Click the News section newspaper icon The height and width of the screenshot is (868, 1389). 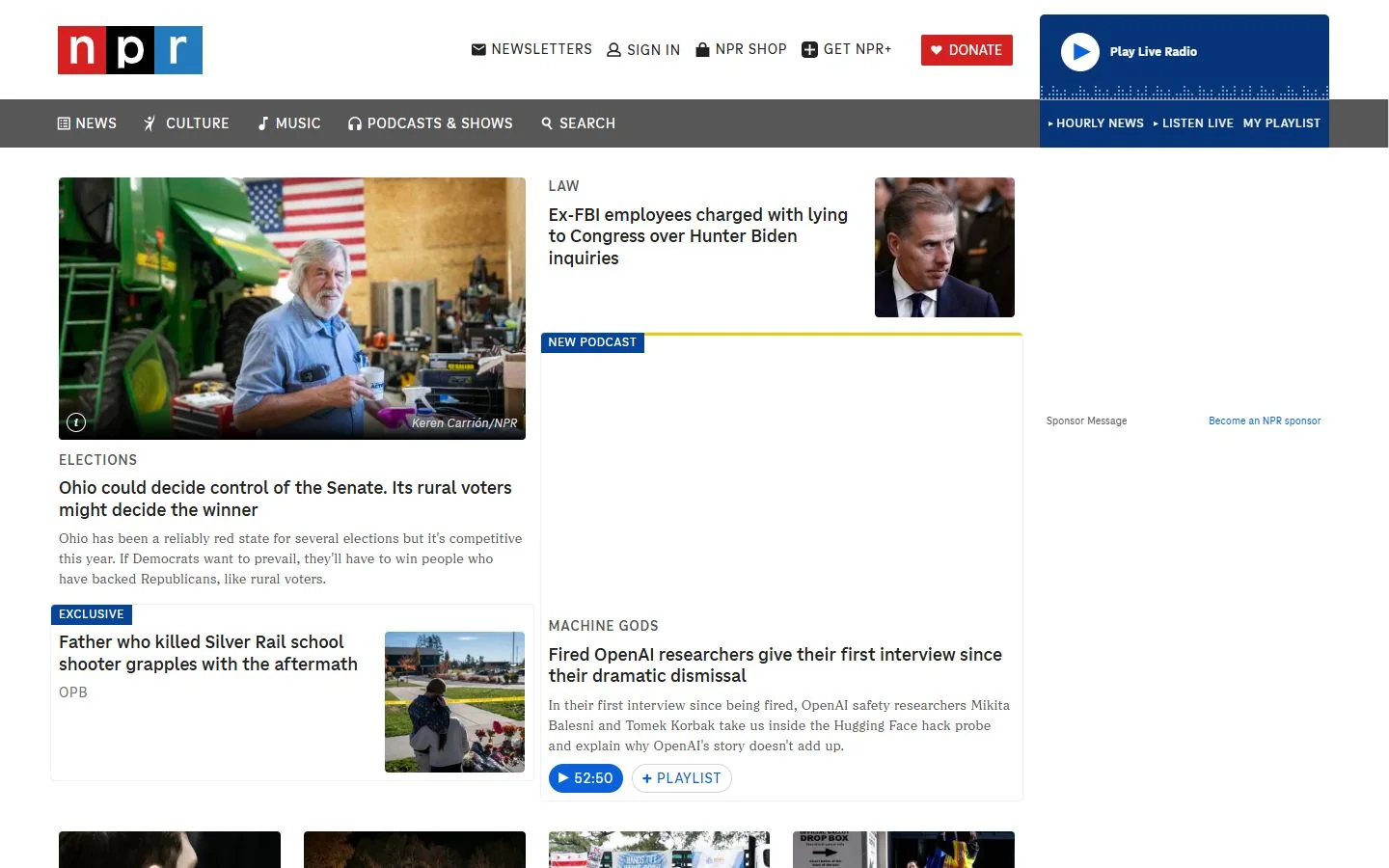(64, 123)
